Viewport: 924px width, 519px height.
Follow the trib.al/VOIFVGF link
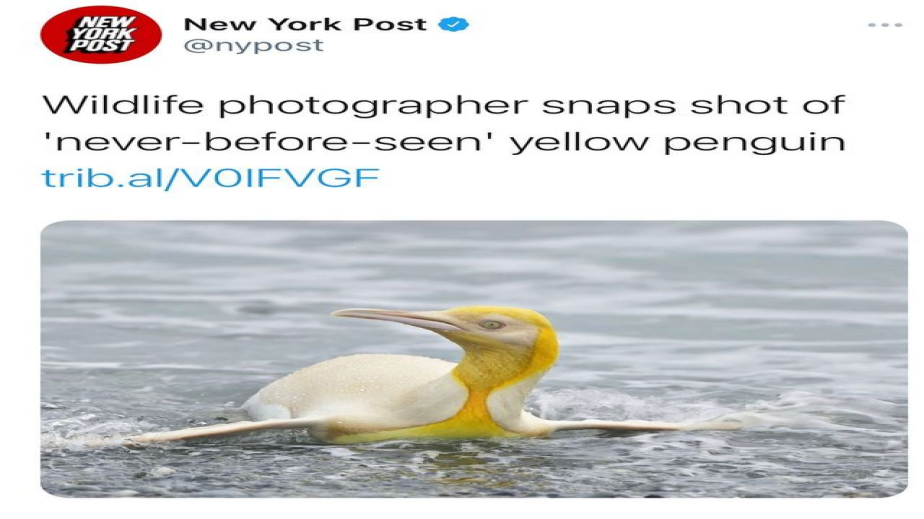coord(210,178)
